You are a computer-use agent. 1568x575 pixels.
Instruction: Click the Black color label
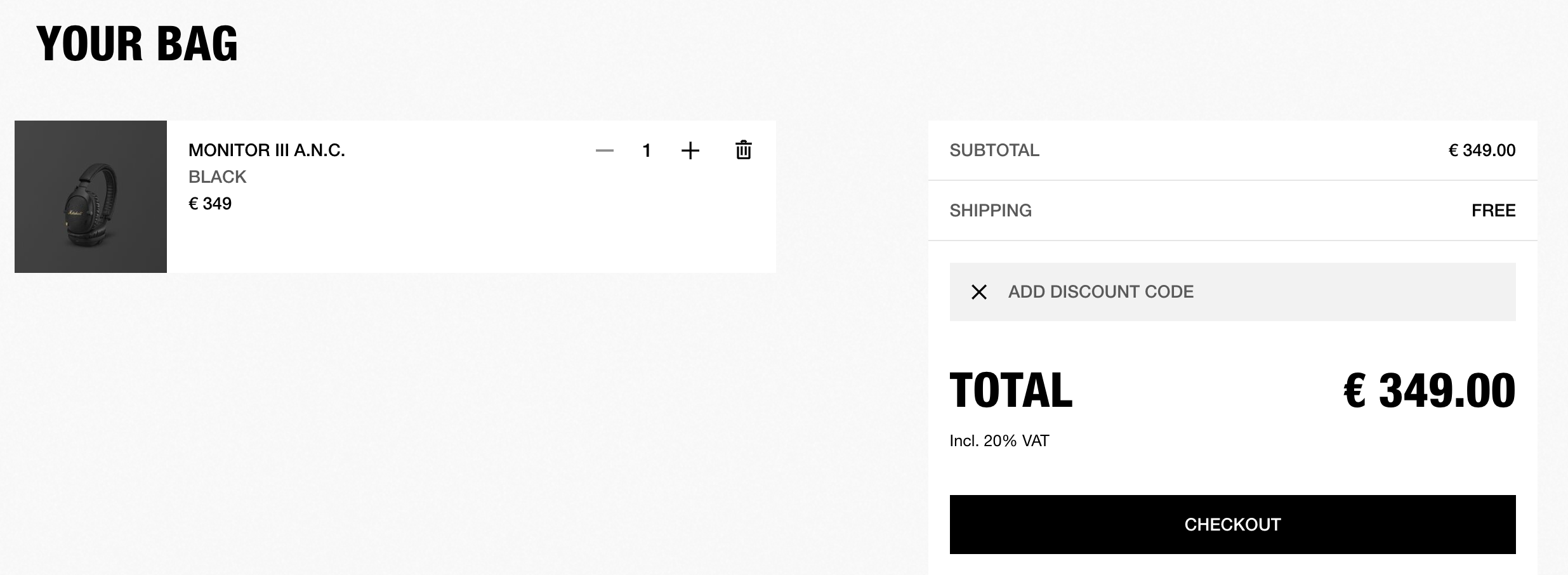(217, 177)
